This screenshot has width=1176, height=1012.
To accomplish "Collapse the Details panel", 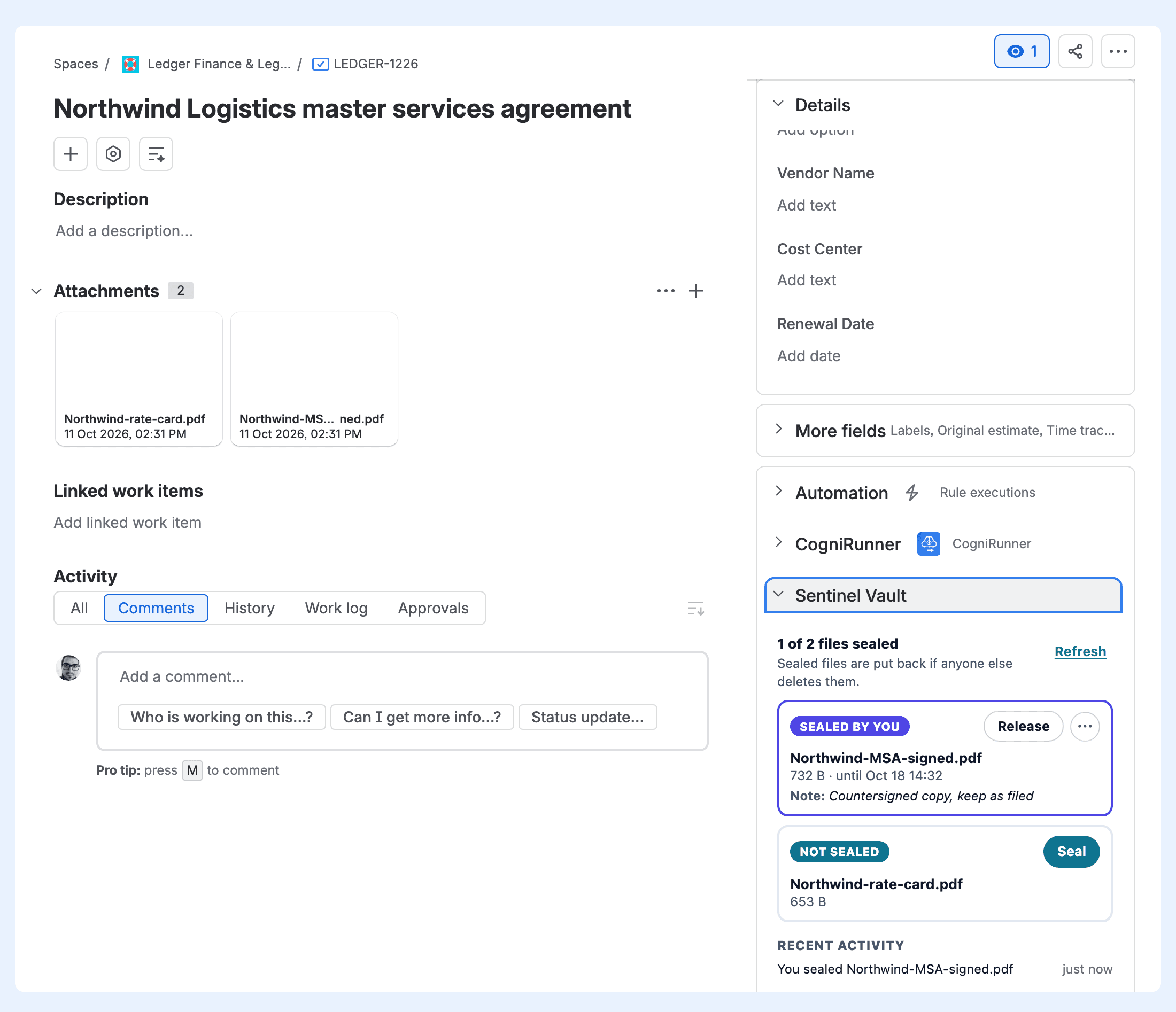I will (x=779, y=104).
